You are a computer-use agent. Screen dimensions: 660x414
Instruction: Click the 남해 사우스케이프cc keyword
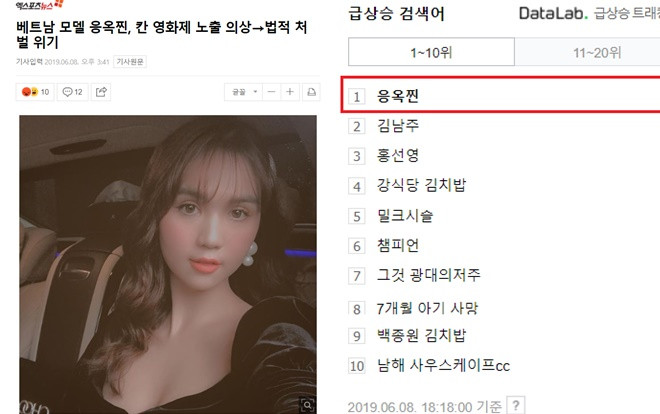tap(443, 365)
